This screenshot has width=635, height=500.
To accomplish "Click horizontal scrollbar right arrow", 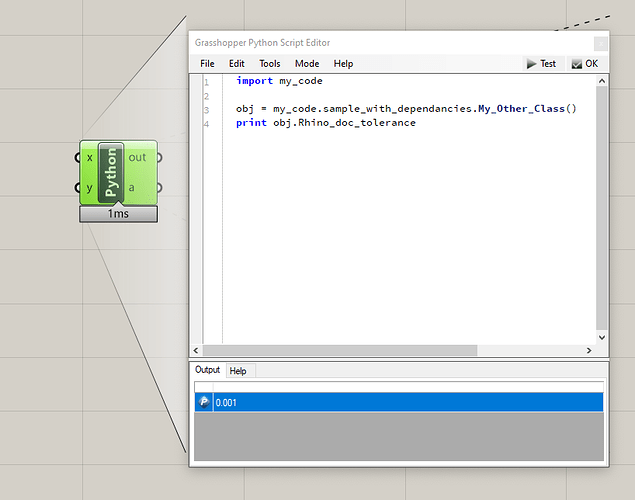I will [589, 350].
